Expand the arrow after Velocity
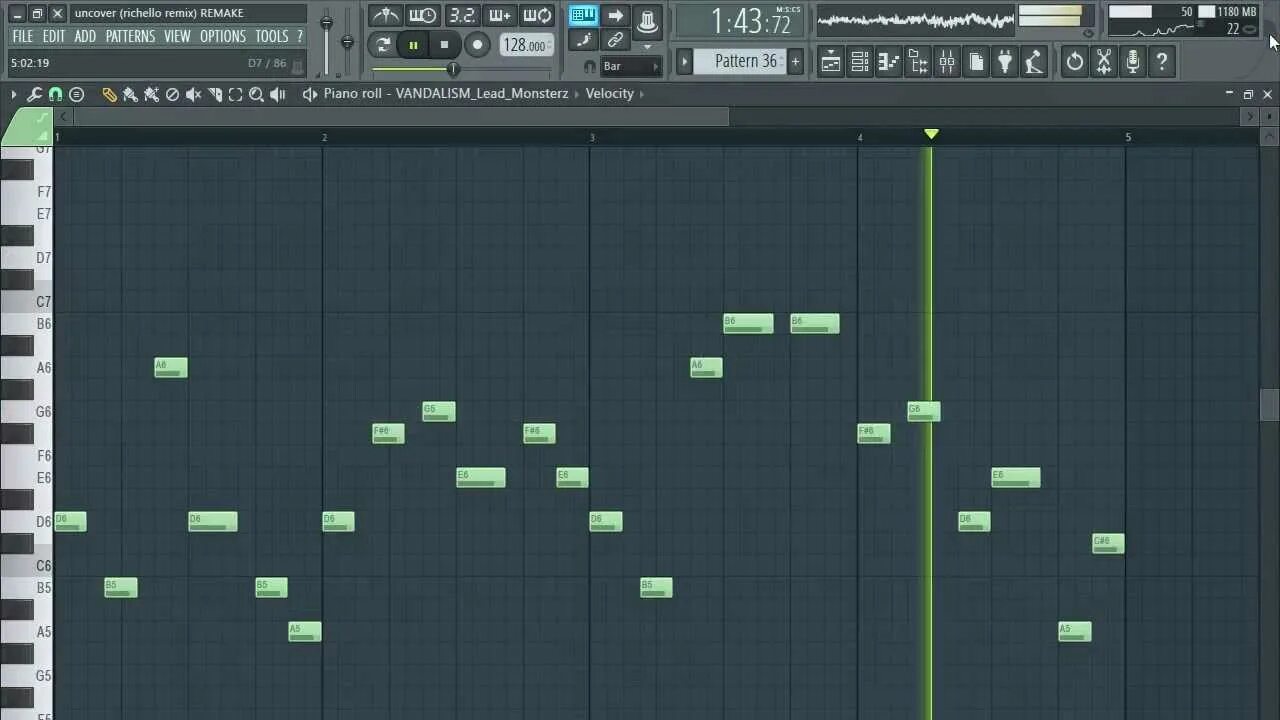Image resolution: width=1280 pixels, height=720 pixels. [642, 94]
